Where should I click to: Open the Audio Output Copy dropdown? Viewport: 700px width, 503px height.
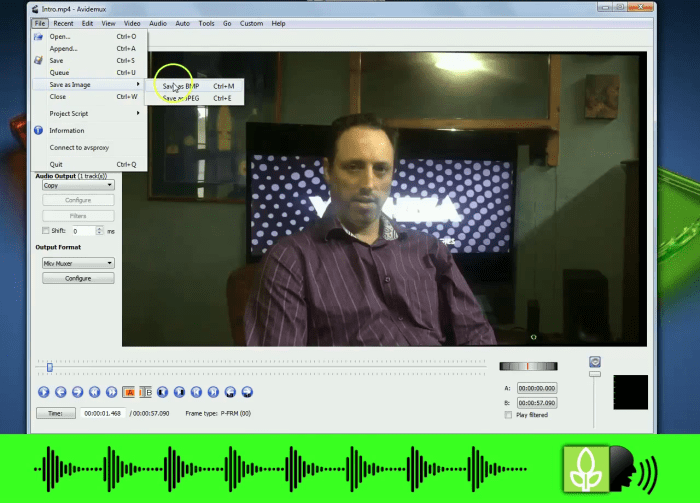pyautogui.click(x=77, y=185)
